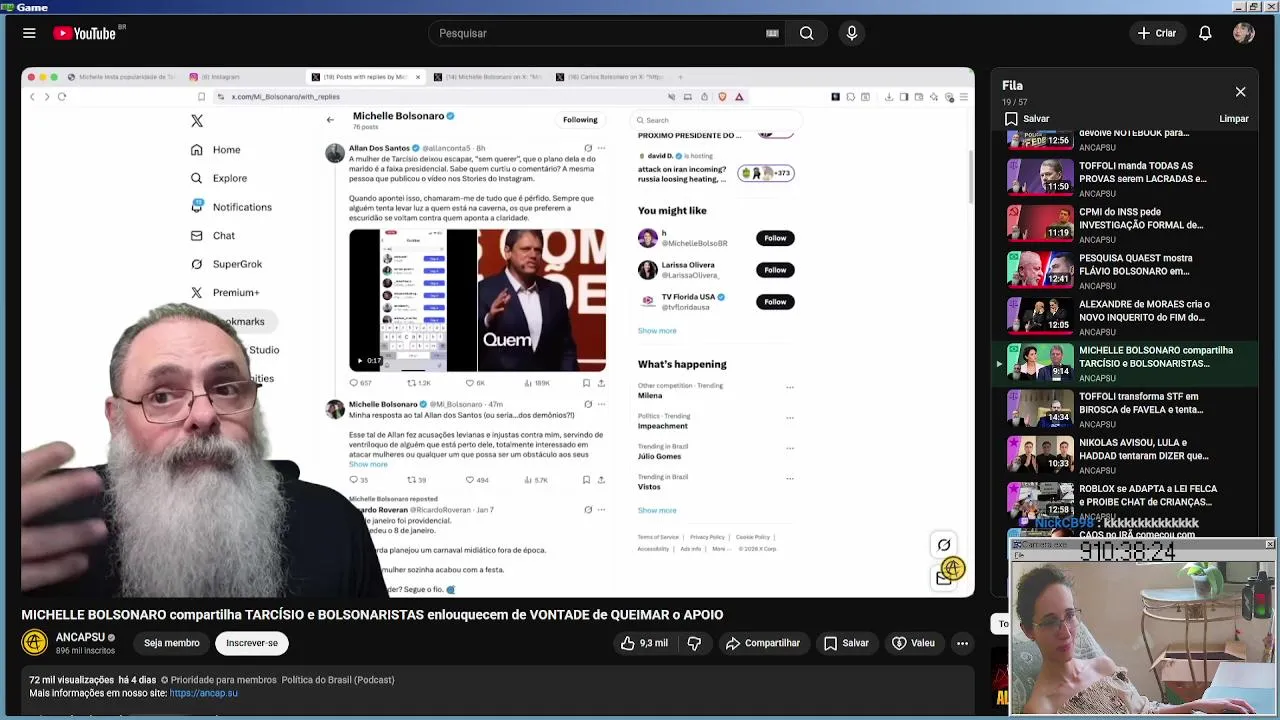Close the Fila queue panel
The width and height of the screenshot is (1280, 720).
tap(1240, 92)
